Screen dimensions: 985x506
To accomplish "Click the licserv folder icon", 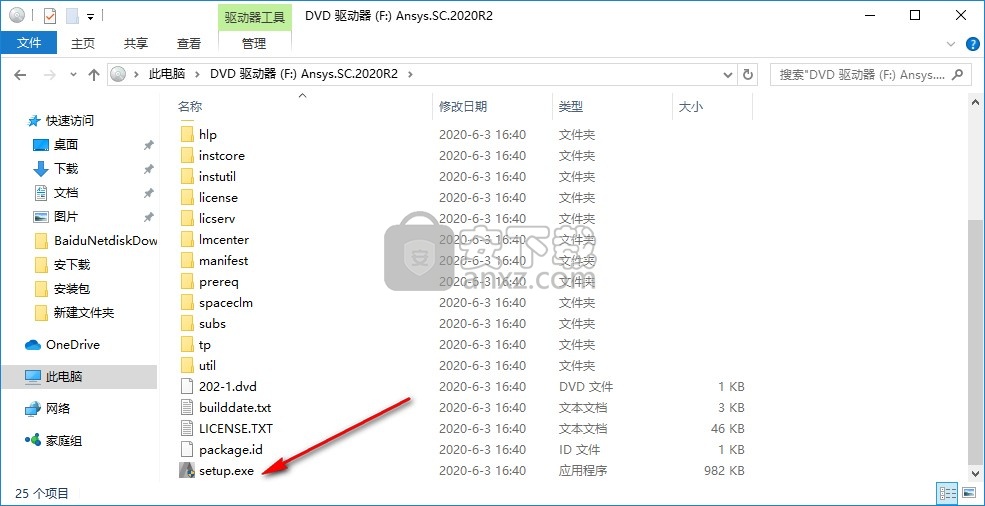I will [x=187, y=219].
